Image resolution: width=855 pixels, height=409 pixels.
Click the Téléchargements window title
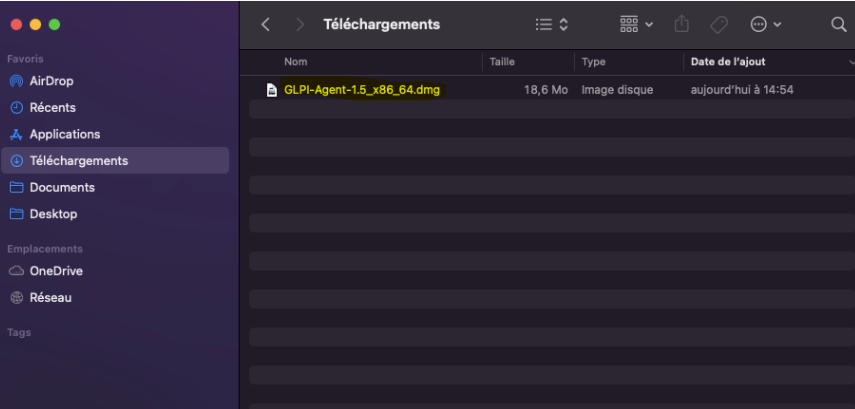(381, 25)
